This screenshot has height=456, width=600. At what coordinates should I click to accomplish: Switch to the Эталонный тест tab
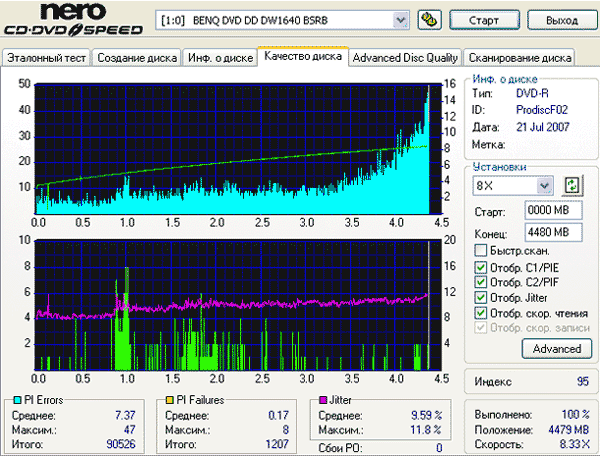pos(46,58)
